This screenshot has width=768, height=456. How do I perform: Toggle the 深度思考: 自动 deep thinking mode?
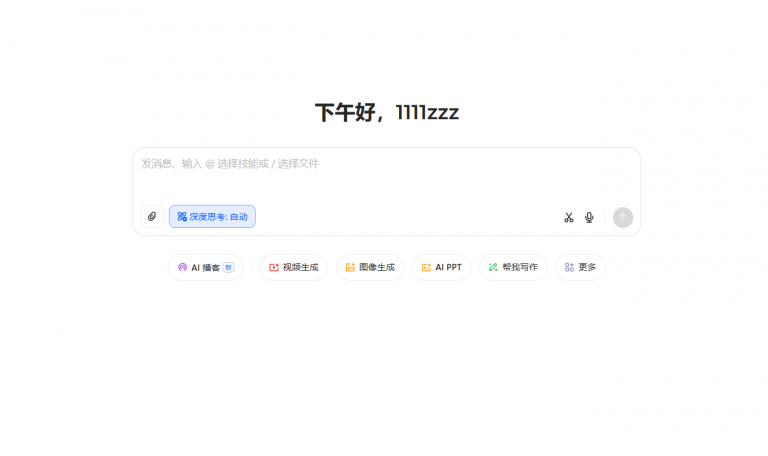(212, 216)
